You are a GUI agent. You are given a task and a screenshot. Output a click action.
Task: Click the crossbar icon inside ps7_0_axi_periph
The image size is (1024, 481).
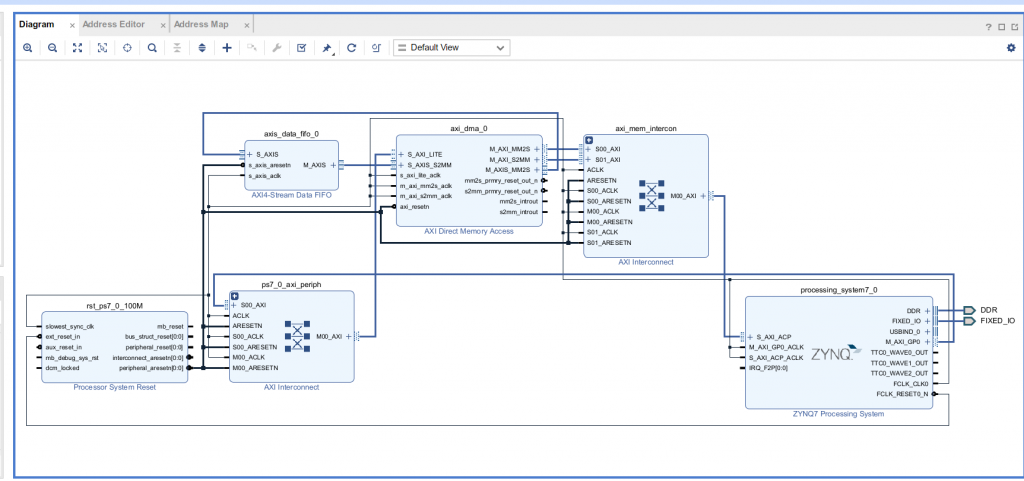coord(297,336)
